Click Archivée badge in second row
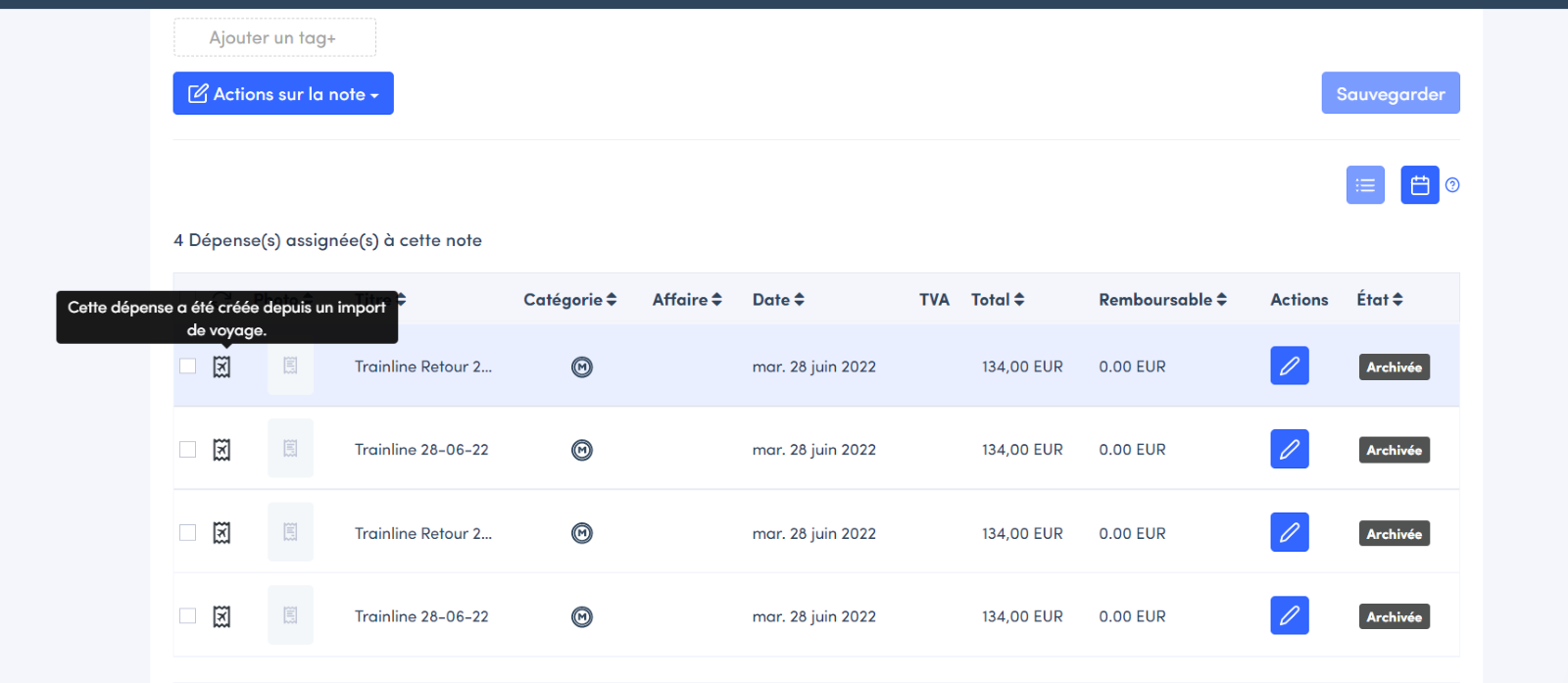The image size is (1568, 683). tap(1395, 450)
